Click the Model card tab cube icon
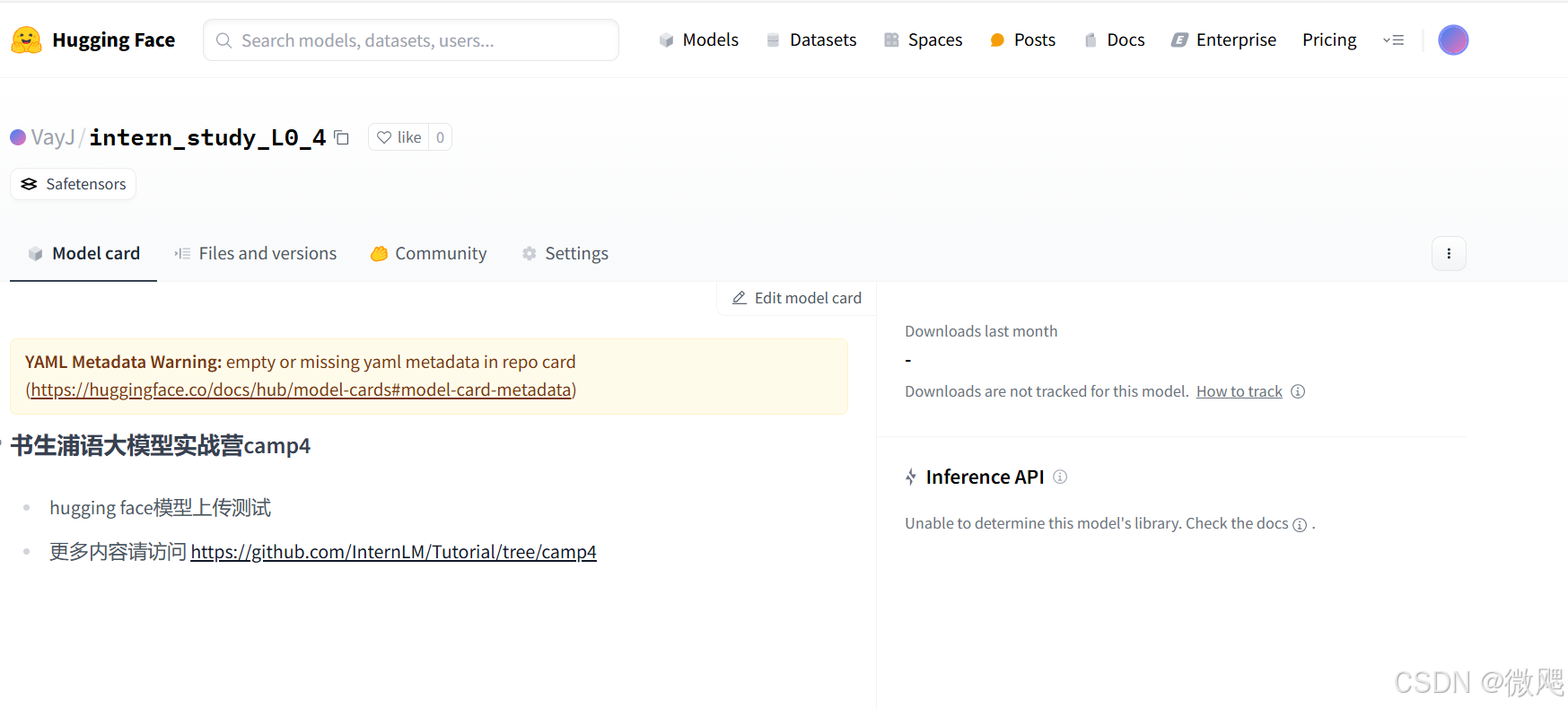 coord(36,254)
